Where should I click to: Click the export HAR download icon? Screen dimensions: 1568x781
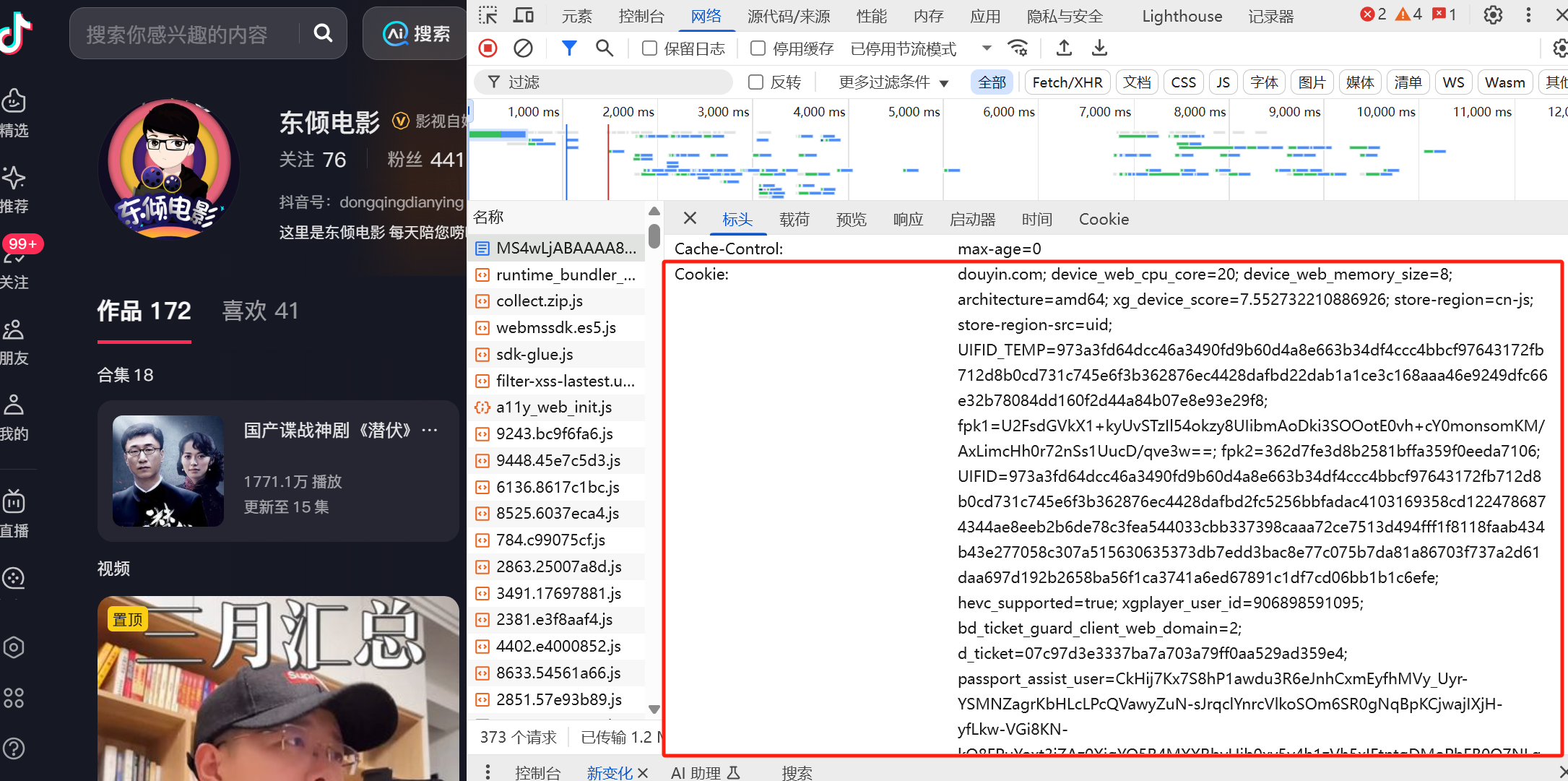point(1099,48)
